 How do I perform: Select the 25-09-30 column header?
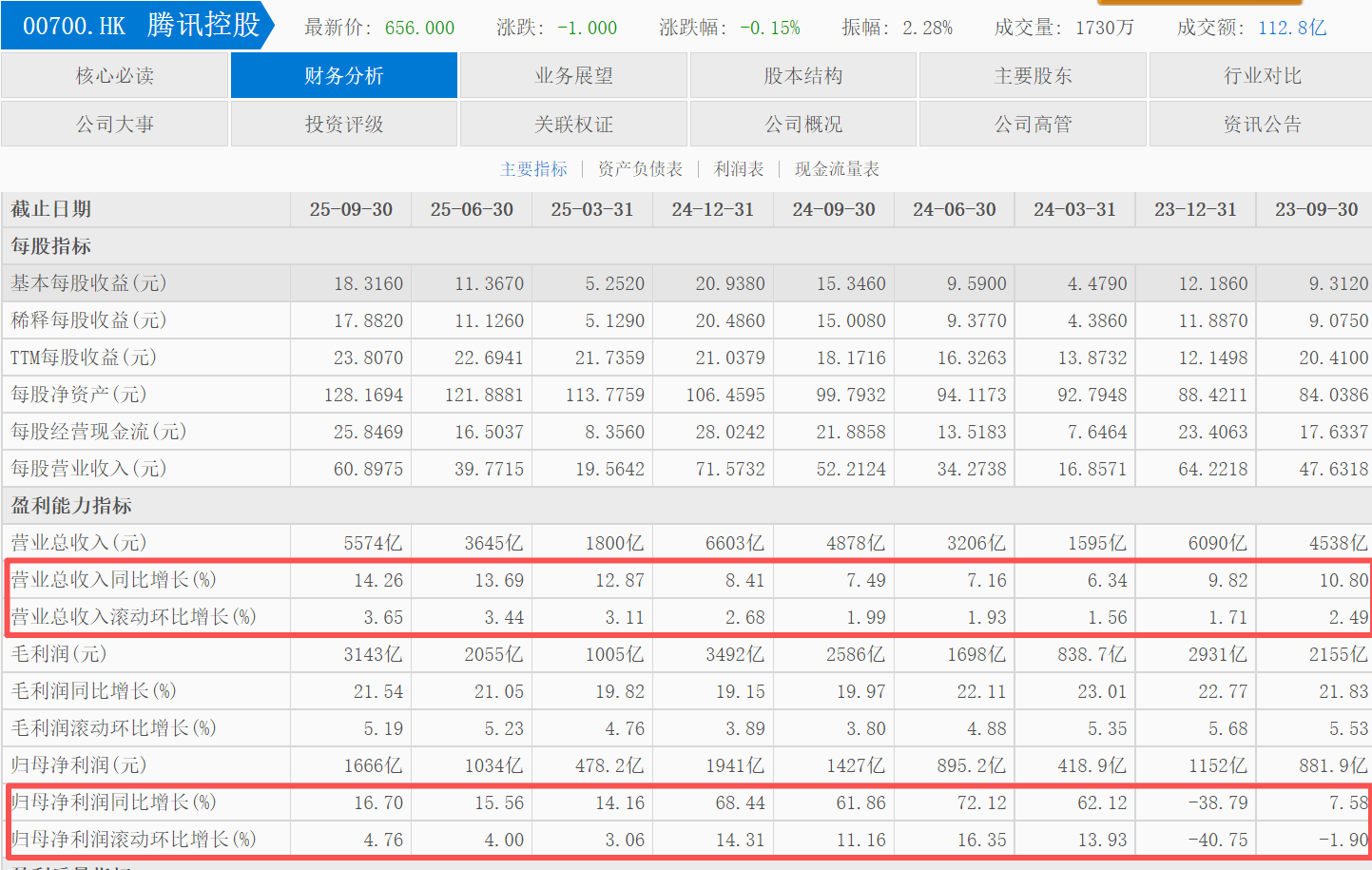click(x=351, y=209)
